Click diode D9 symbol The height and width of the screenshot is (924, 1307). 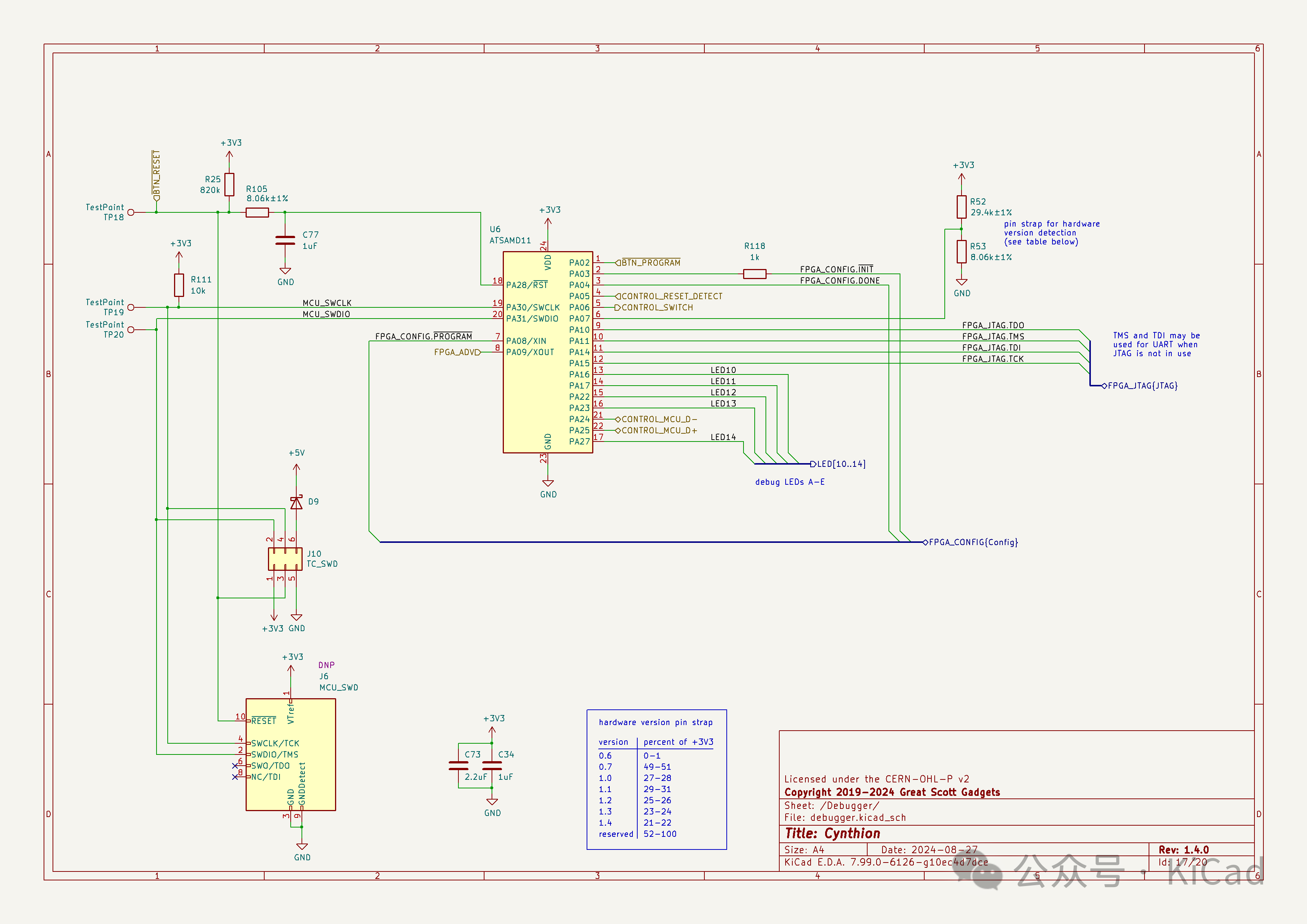click(x=296, y=502)
